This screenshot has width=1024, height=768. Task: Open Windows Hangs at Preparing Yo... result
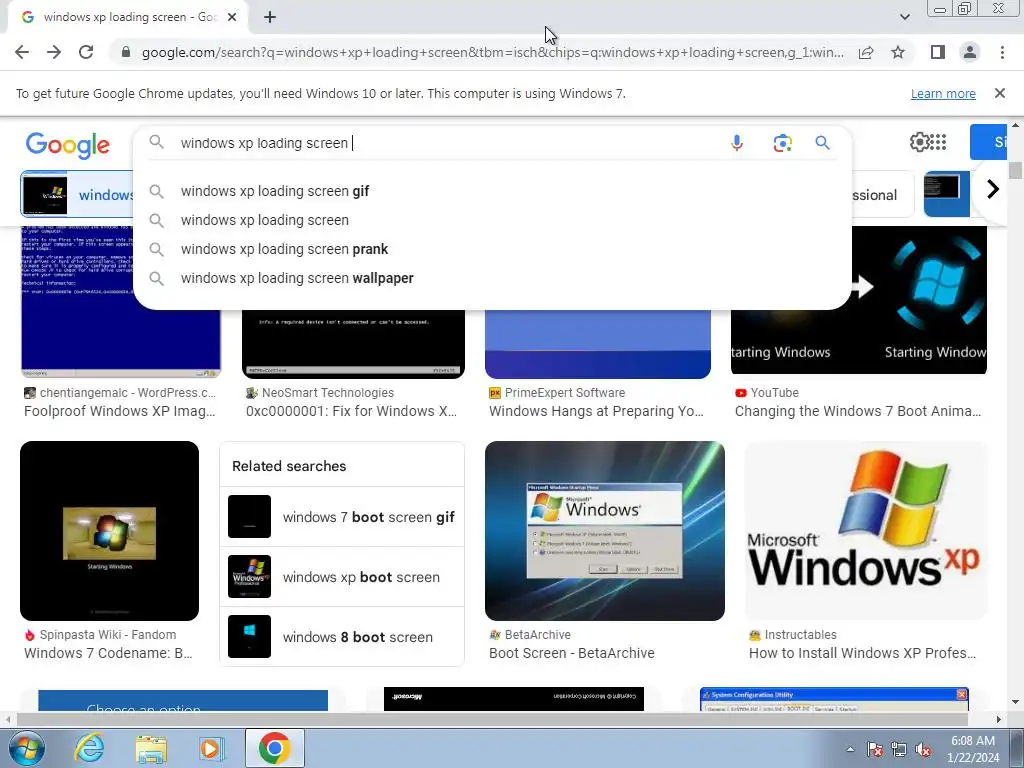pyautogui.click(x=596, y=411)
